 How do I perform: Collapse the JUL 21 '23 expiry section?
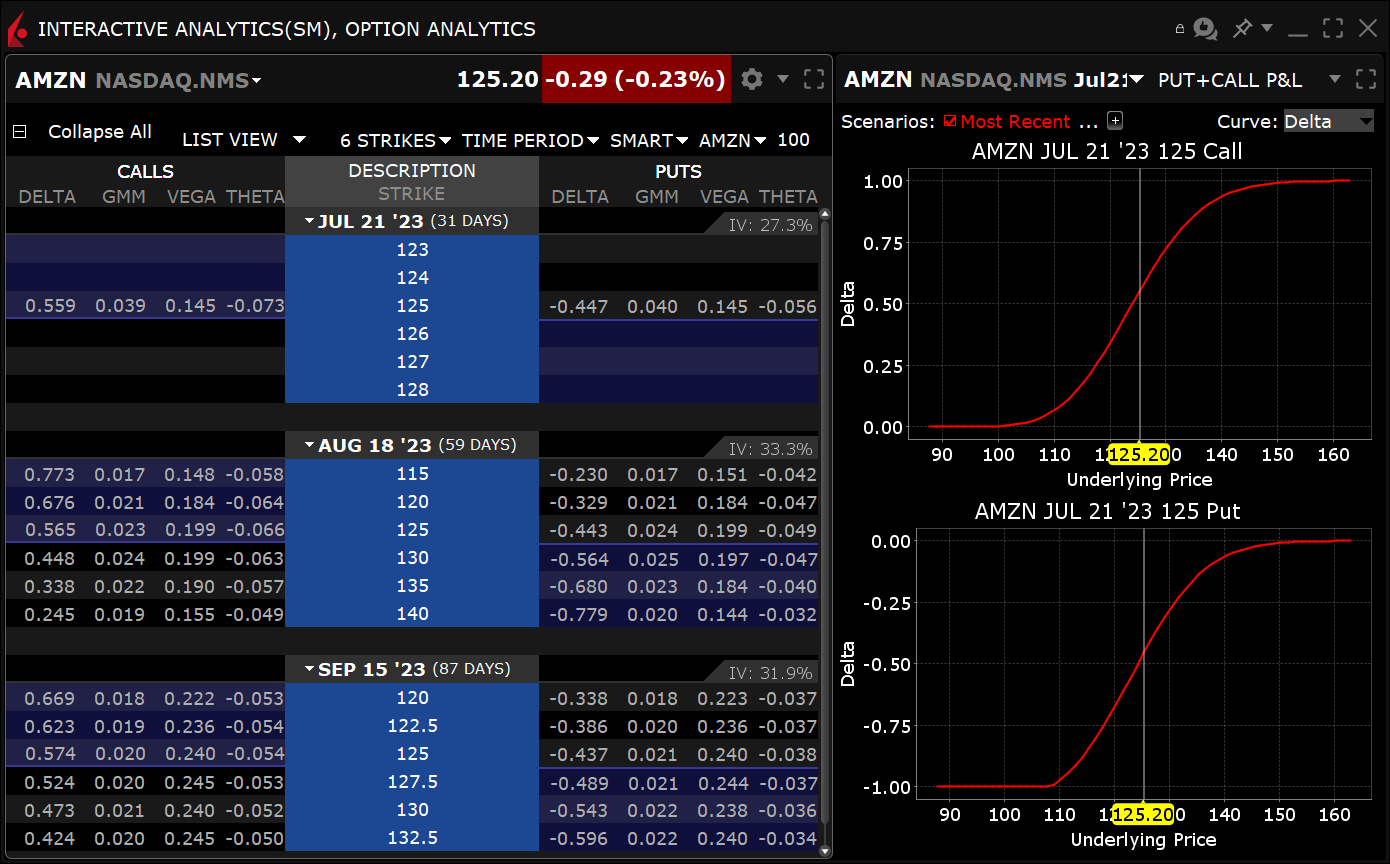coord(310,221)
